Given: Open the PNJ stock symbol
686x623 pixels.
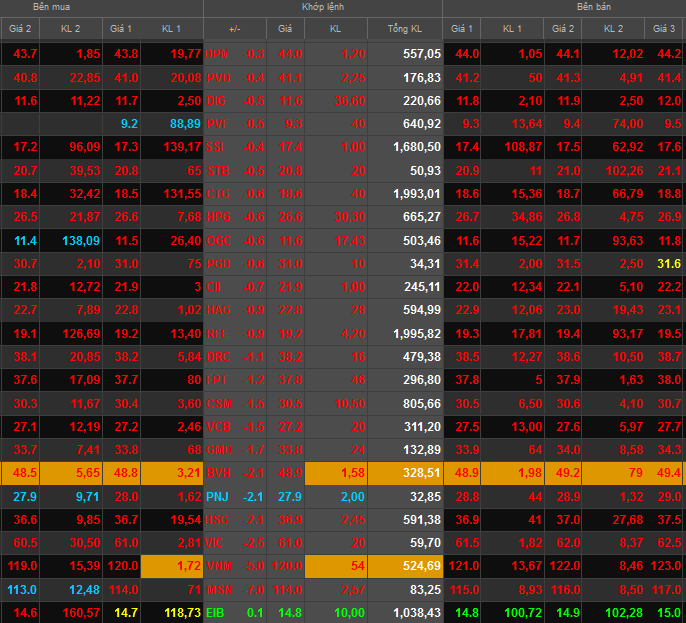Looking at the screenshot, I should [218, 497].
